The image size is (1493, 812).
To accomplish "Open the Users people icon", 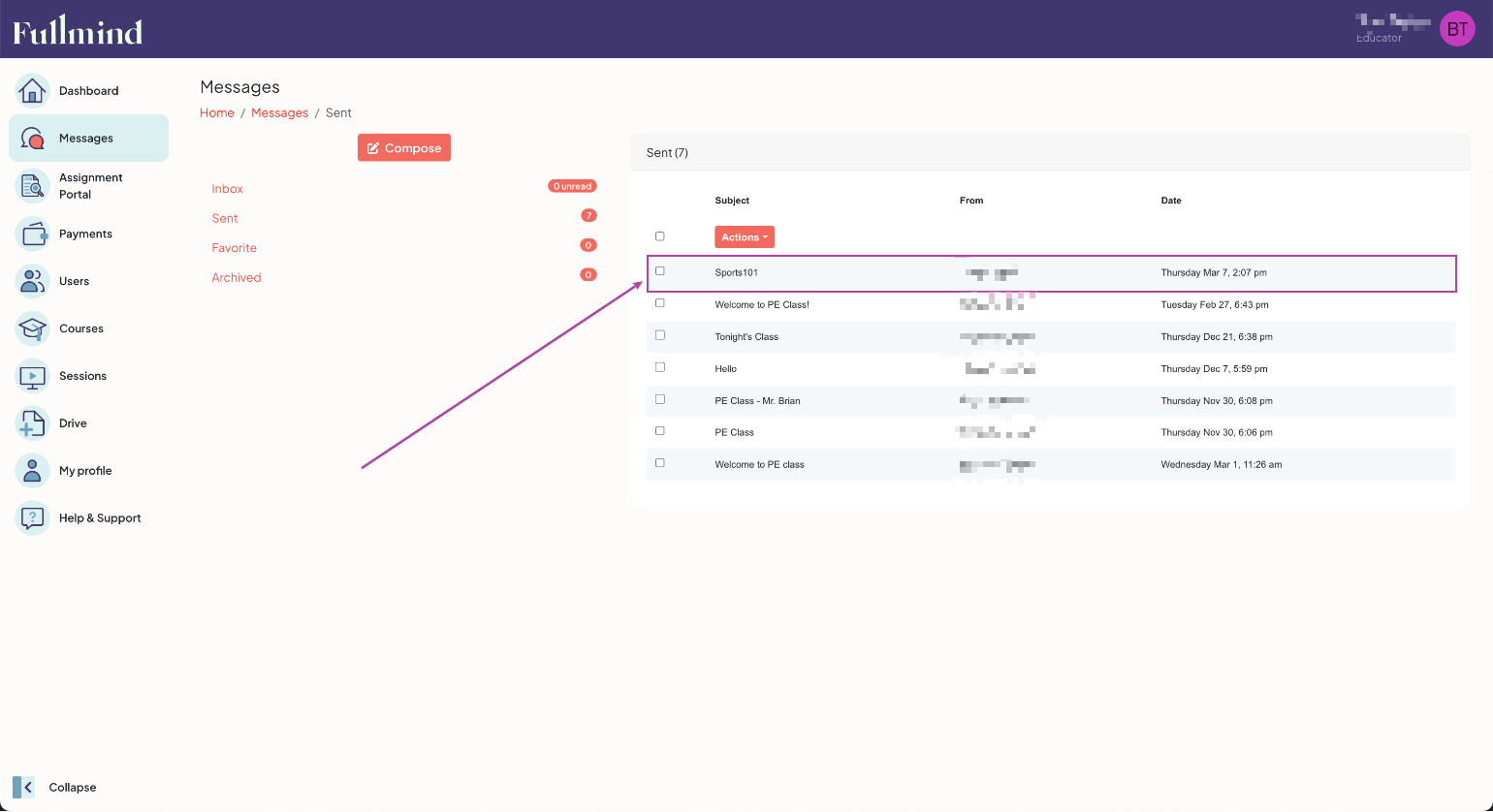I will [x=32, y=281].
